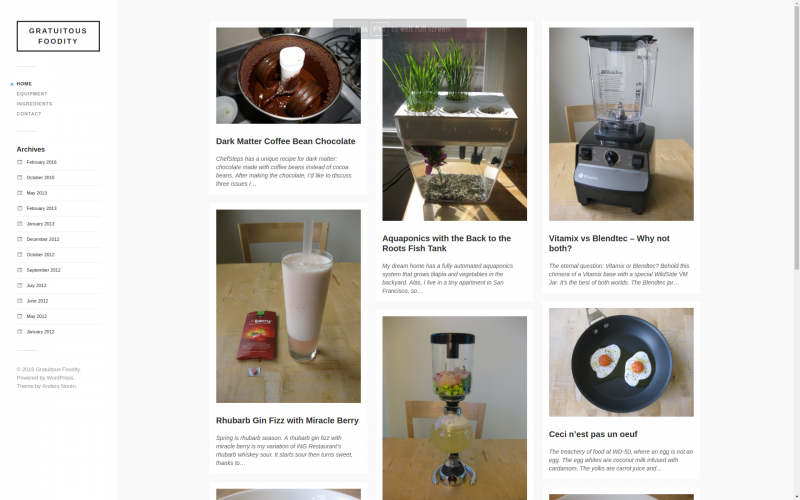Select the Home navigation item
The height and width of the screenshot is (500, 800).
point(24,84)
